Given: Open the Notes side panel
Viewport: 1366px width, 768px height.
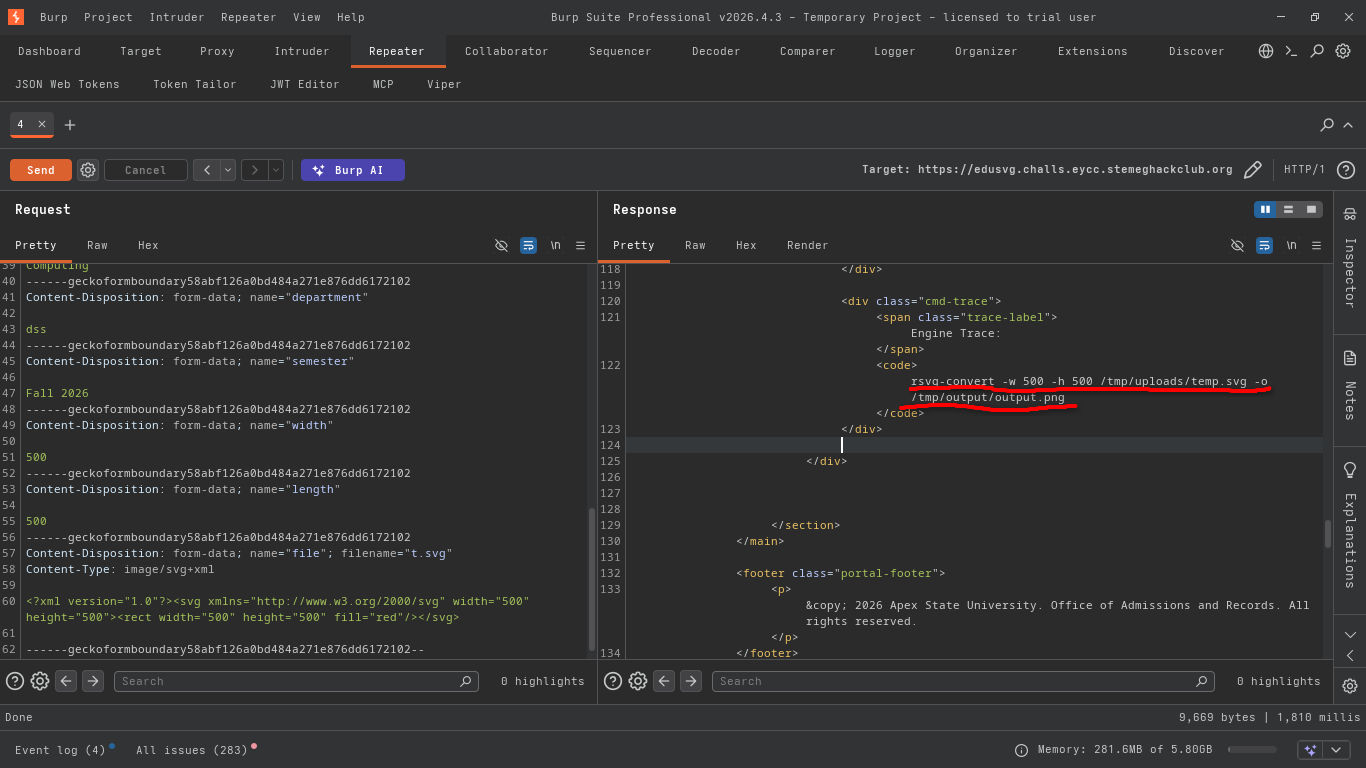Looking at the screenshot, I should pos(1350,385).
